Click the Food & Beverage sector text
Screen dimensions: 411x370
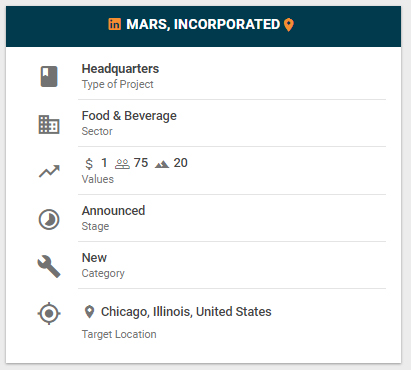[129, 116]
